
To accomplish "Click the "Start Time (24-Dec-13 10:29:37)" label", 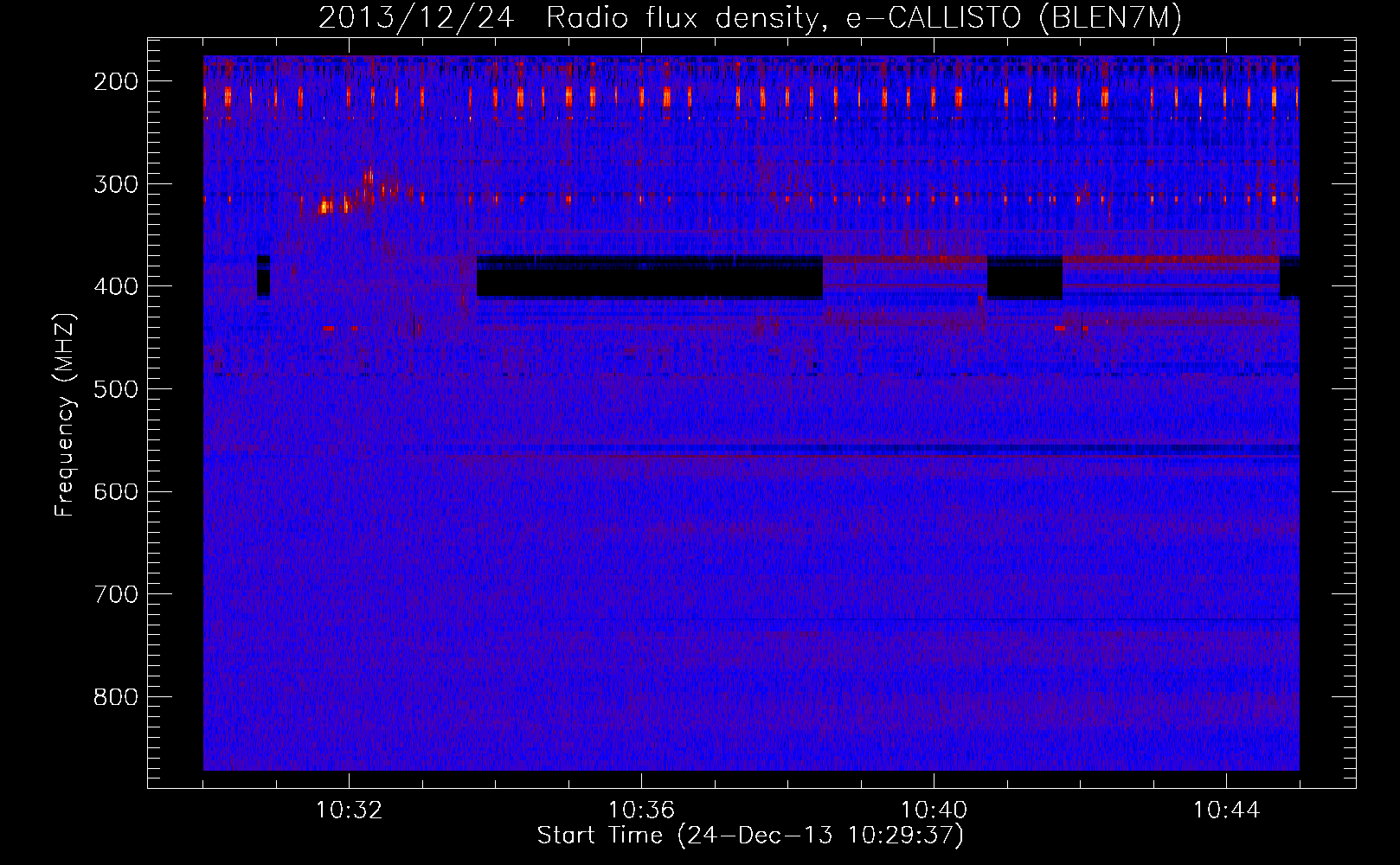I will [750, 836].
